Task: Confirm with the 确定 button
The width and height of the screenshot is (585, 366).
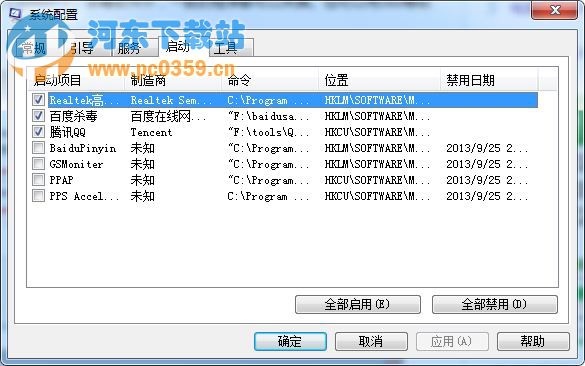Action: pyautogui.click(x=290, y=341)
